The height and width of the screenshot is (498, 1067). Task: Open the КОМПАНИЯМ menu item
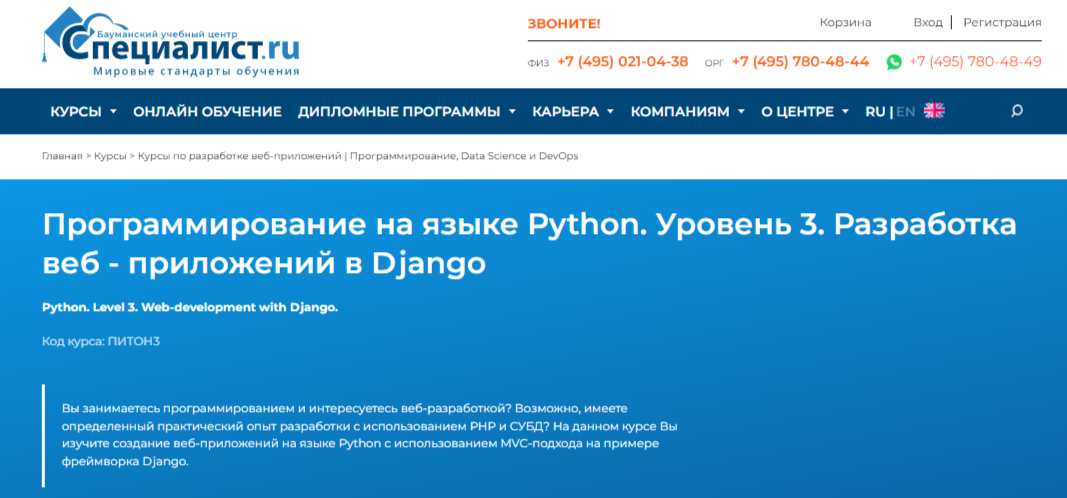tap(680, 112)
